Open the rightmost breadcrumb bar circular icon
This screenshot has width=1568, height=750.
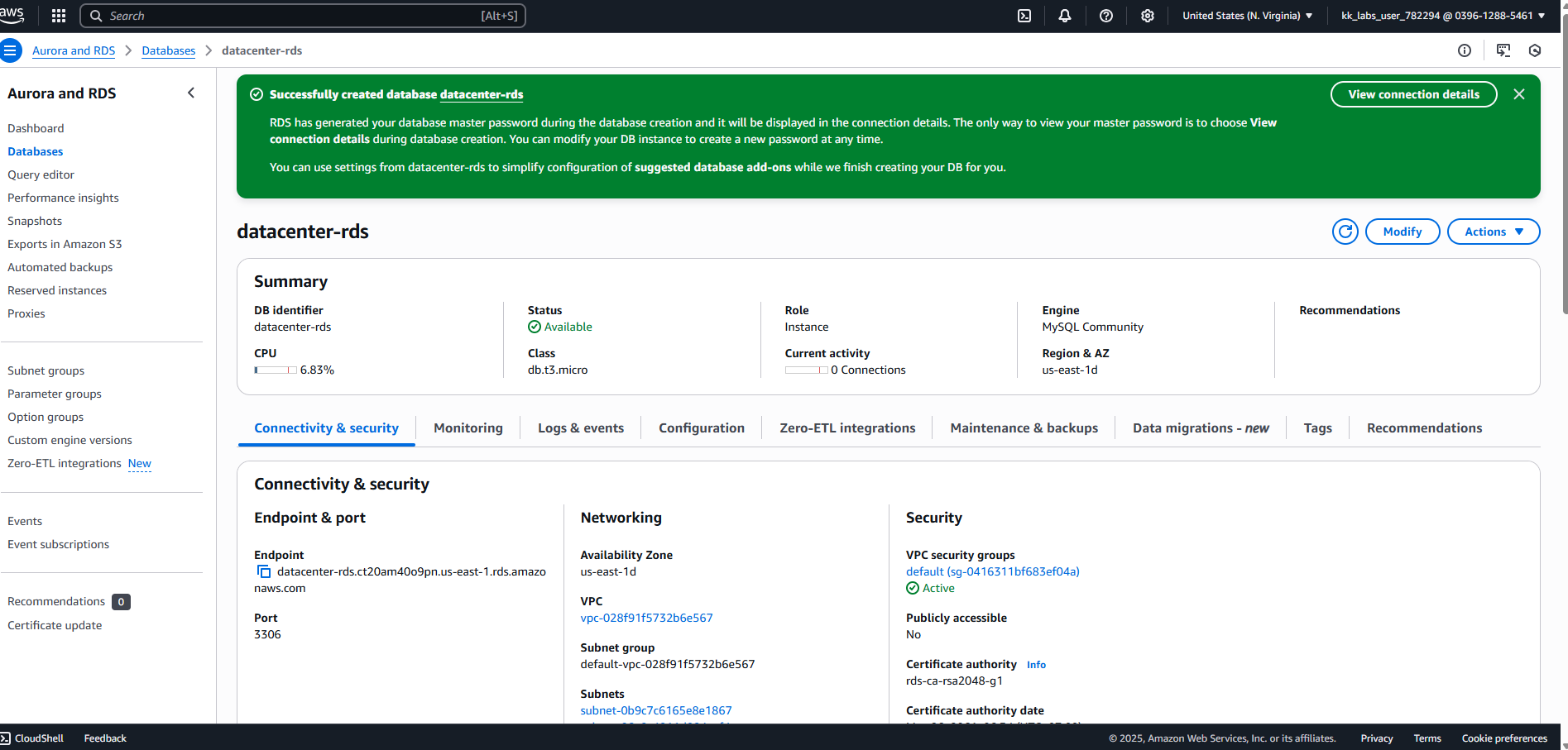[1535, 50]
